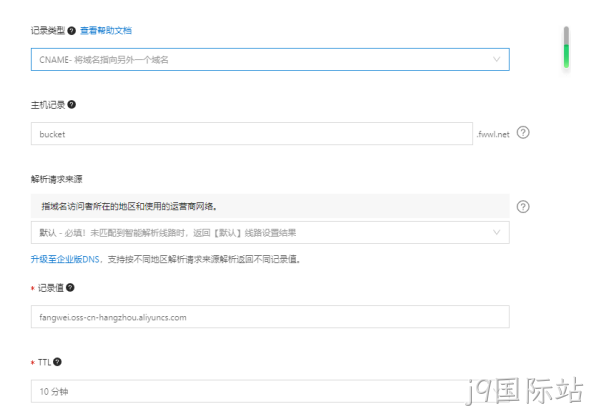Open the 默认 resolution line dropdown

click(x=270, y=233)
